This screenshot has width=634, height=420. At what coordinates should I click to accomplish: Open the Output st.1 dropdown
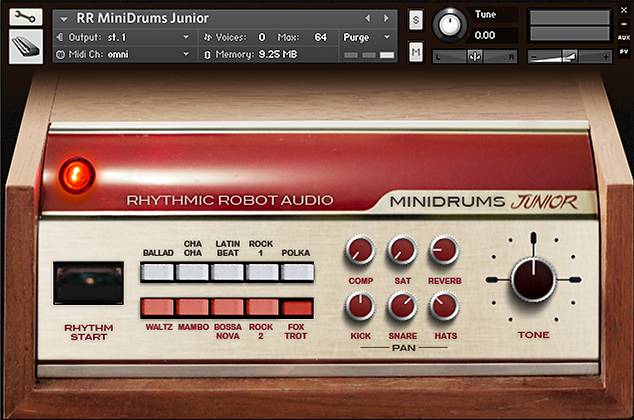point(124,37)
